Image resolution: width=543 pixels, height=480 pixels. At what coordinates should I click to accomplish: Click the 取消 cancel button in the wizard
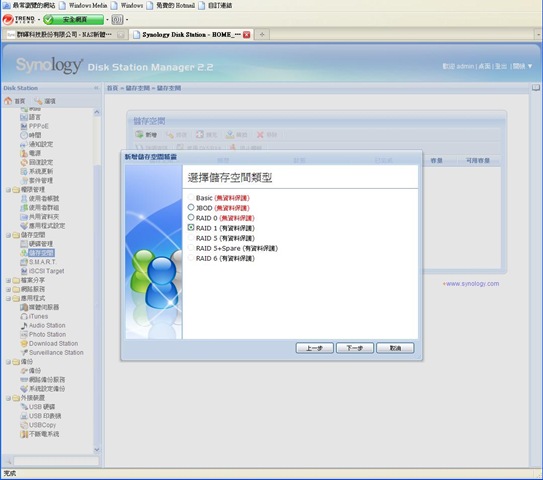395,348
